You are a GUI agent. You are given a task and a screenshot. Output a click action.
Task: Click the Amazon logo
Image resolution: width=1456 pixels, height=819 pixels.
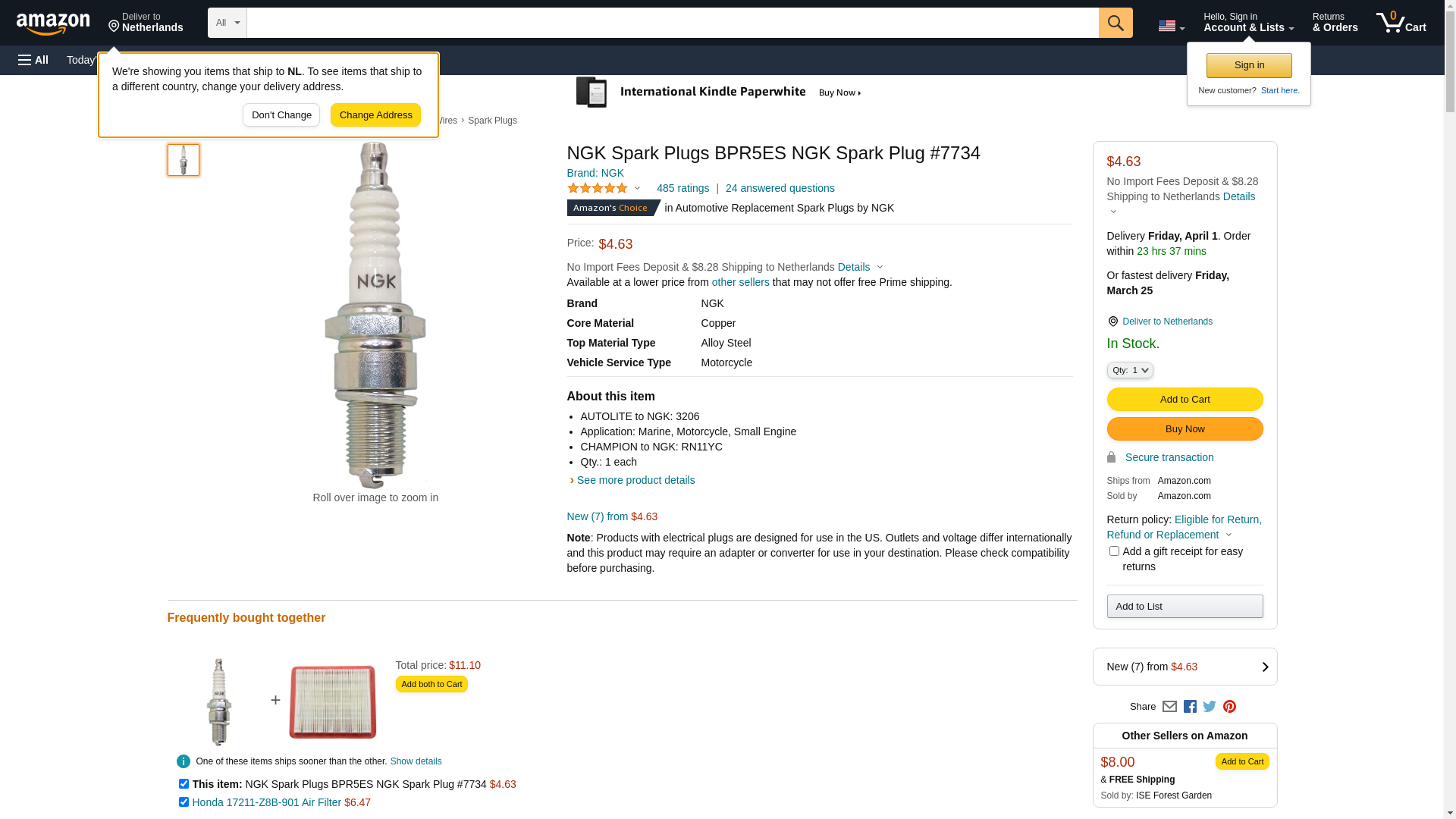(x=53, y=24)
